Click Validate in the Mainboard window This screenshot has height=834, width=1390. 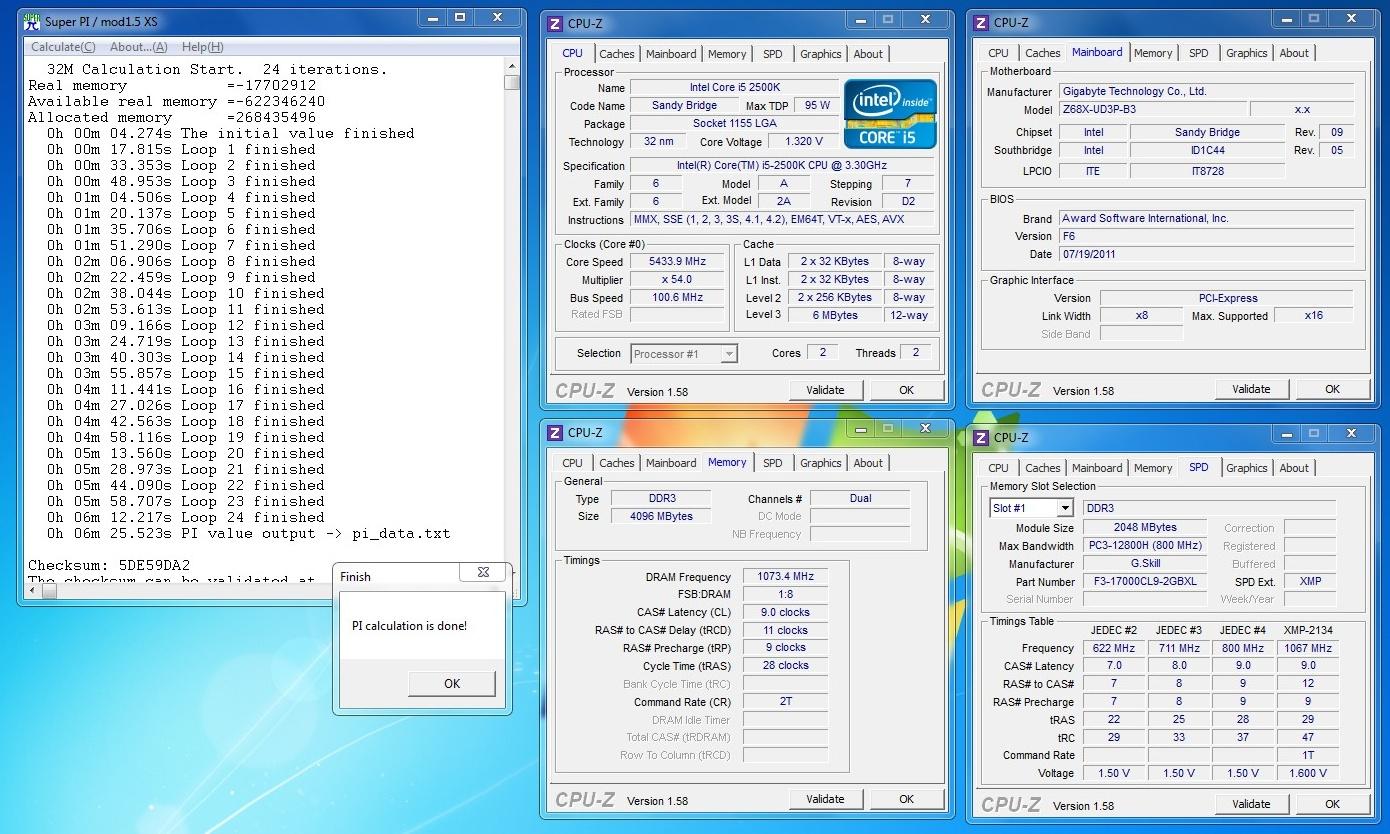pos(1251,389)
